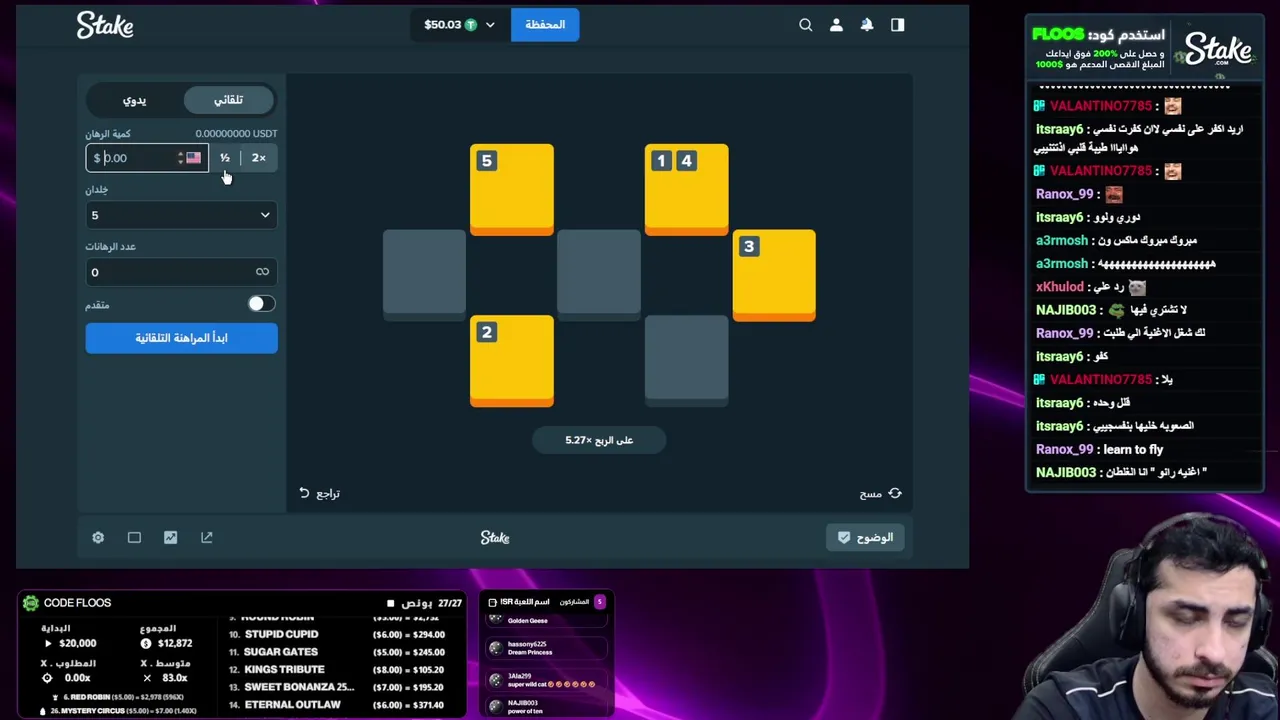Open the user profile icon
Screen dimensions: 1280x720
836,25
